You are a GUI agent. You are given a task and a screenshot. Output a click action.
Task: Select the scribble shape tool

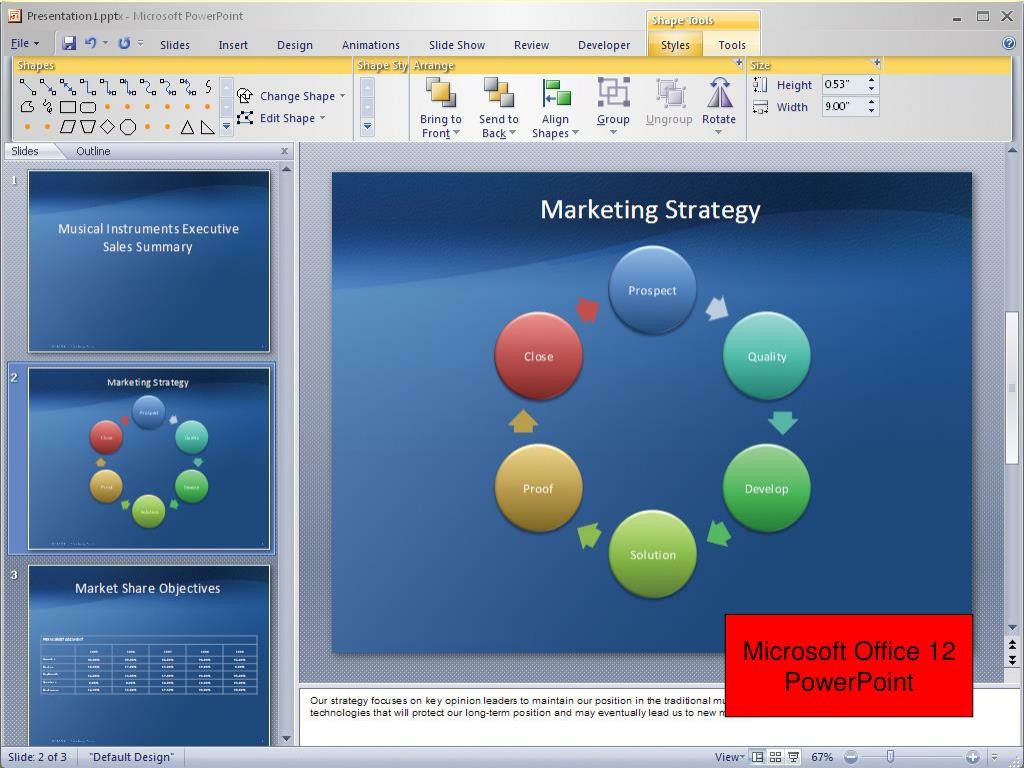[x=48, y=106]
